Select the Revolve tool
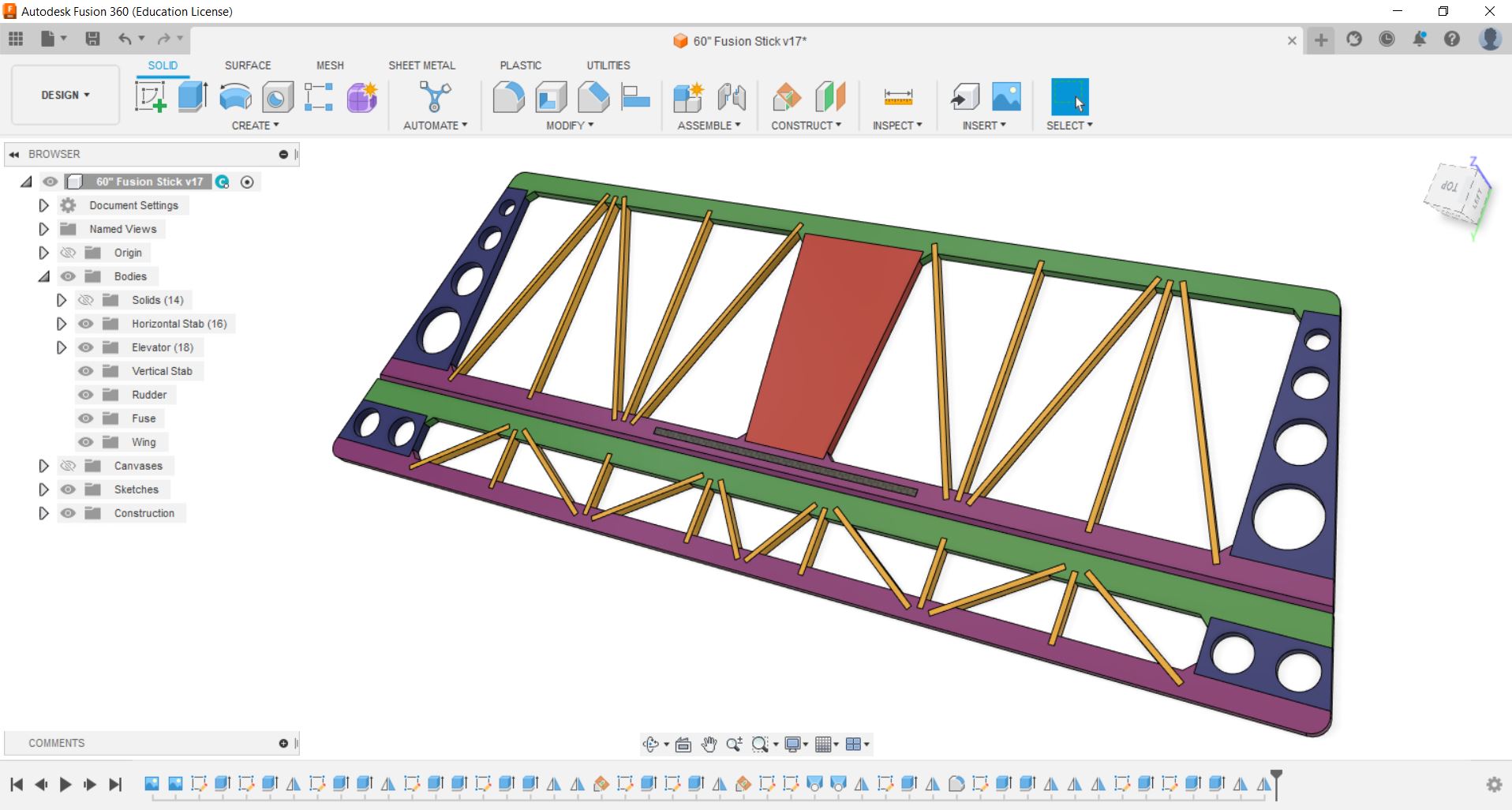Image resolution: width=1512 pixels, height=810 pixels. (x=235, y=97)
